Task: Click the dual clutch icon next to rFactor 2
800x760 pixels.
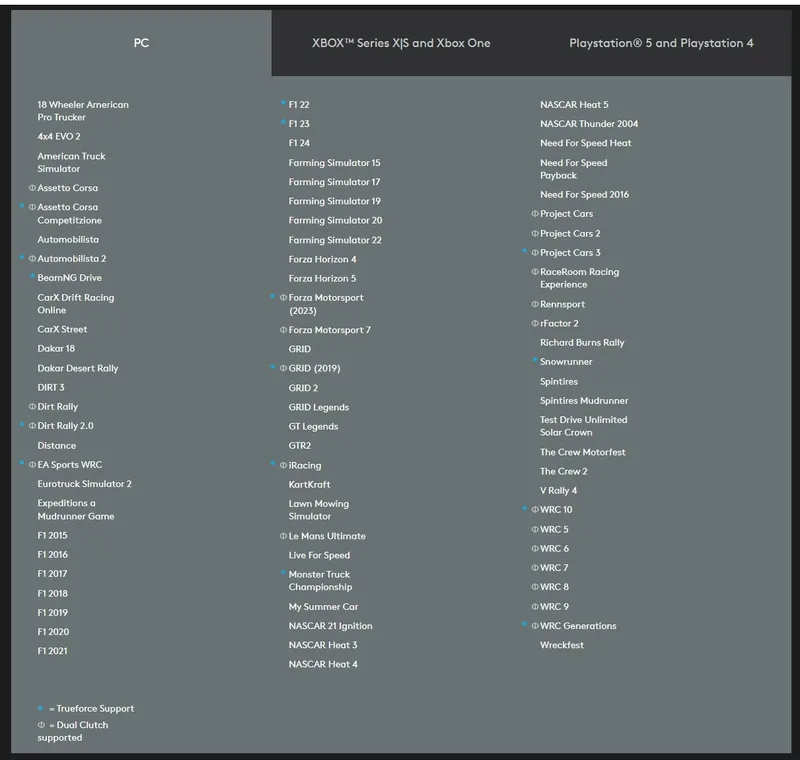Action: (535, 323)
